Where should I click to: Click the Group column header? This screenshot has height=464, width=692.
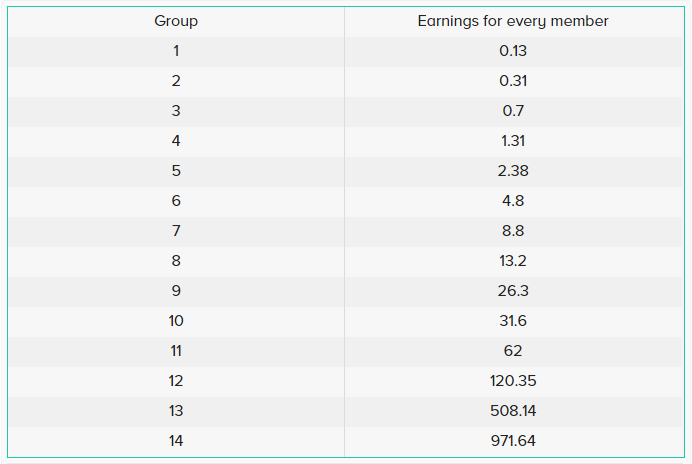coord(176,21)
